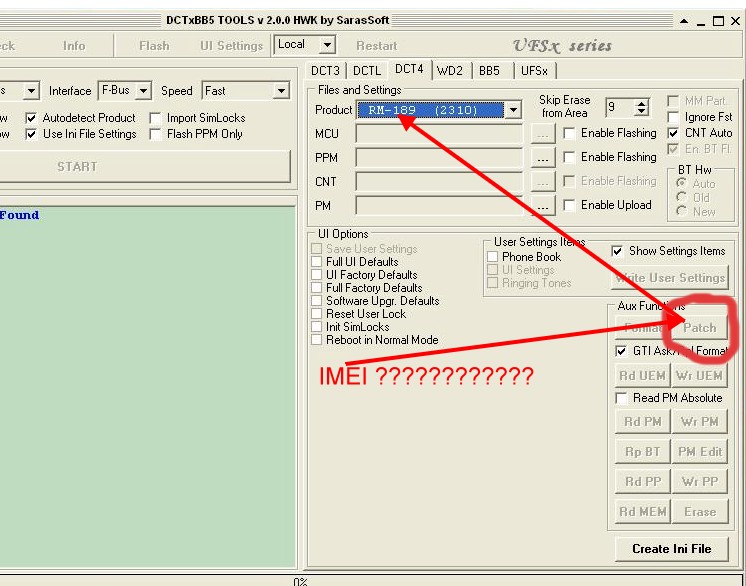Click the Flash toolbar item
The height and width of the screenshot is (586, 746).
[154, 46]
